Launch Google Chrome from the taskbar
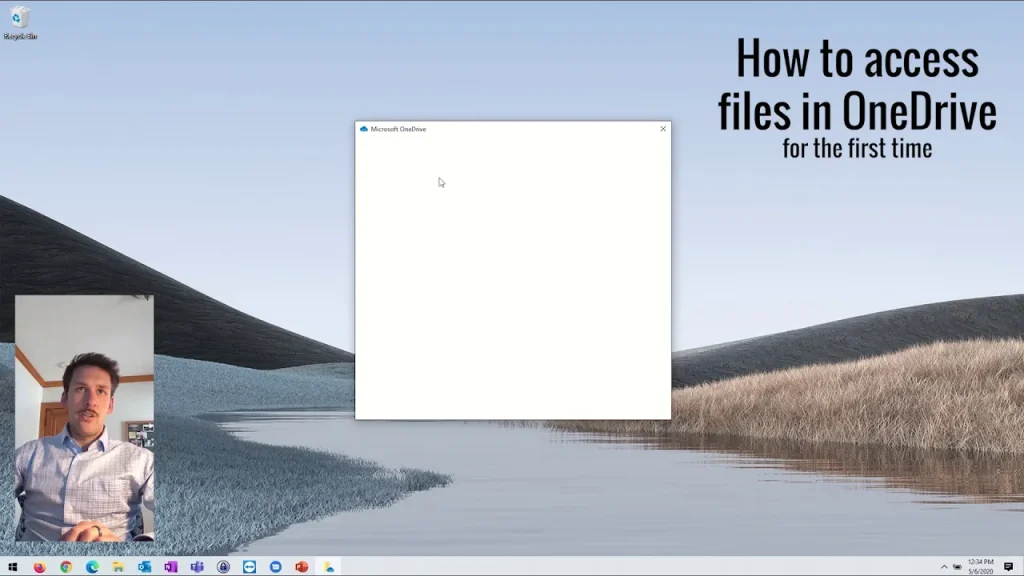The height and width of the screenshot is (576, 1024). coord(66,567)
